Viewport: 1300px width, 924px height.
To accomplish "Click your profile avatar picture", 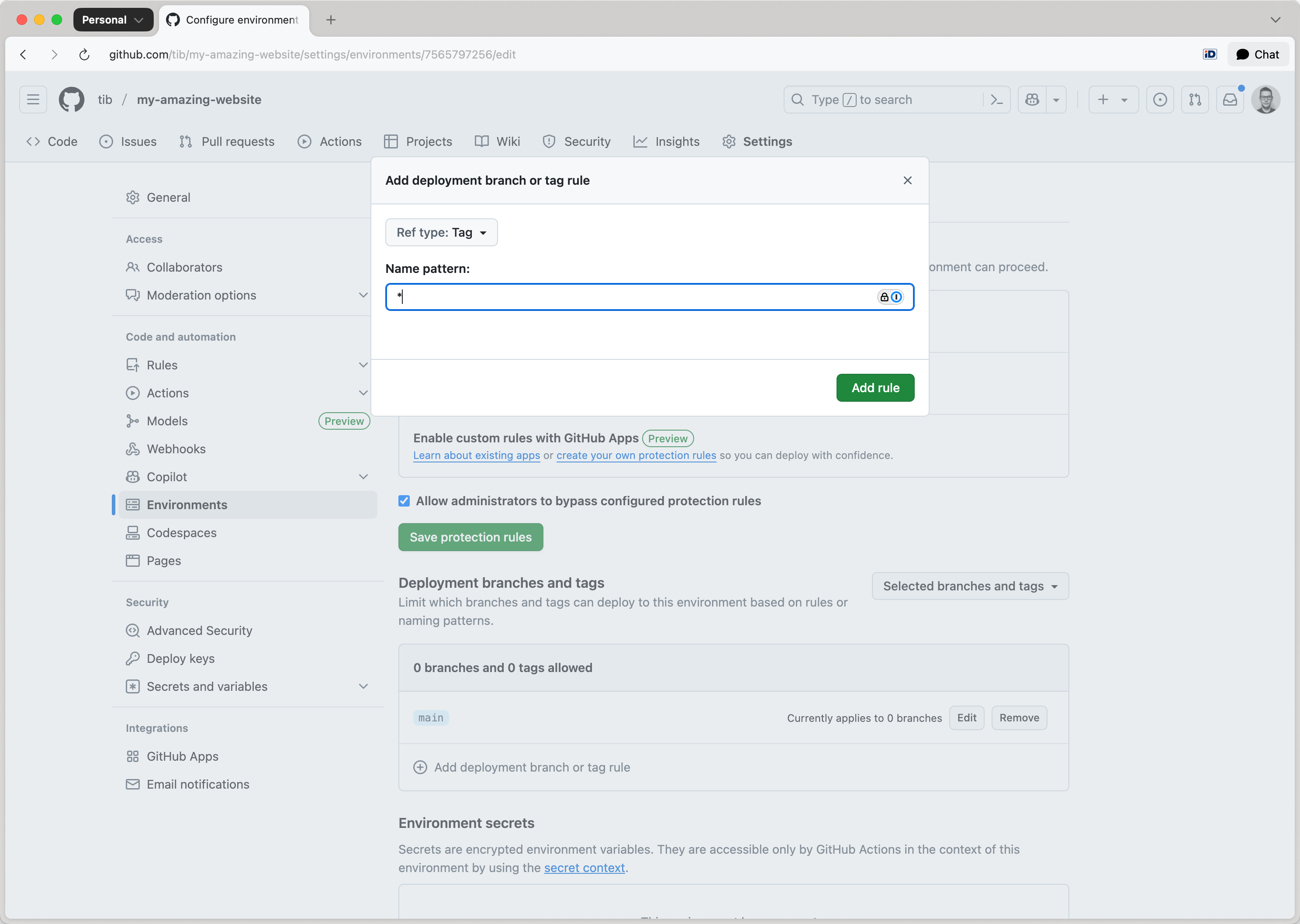I will tap(1266, 100).
